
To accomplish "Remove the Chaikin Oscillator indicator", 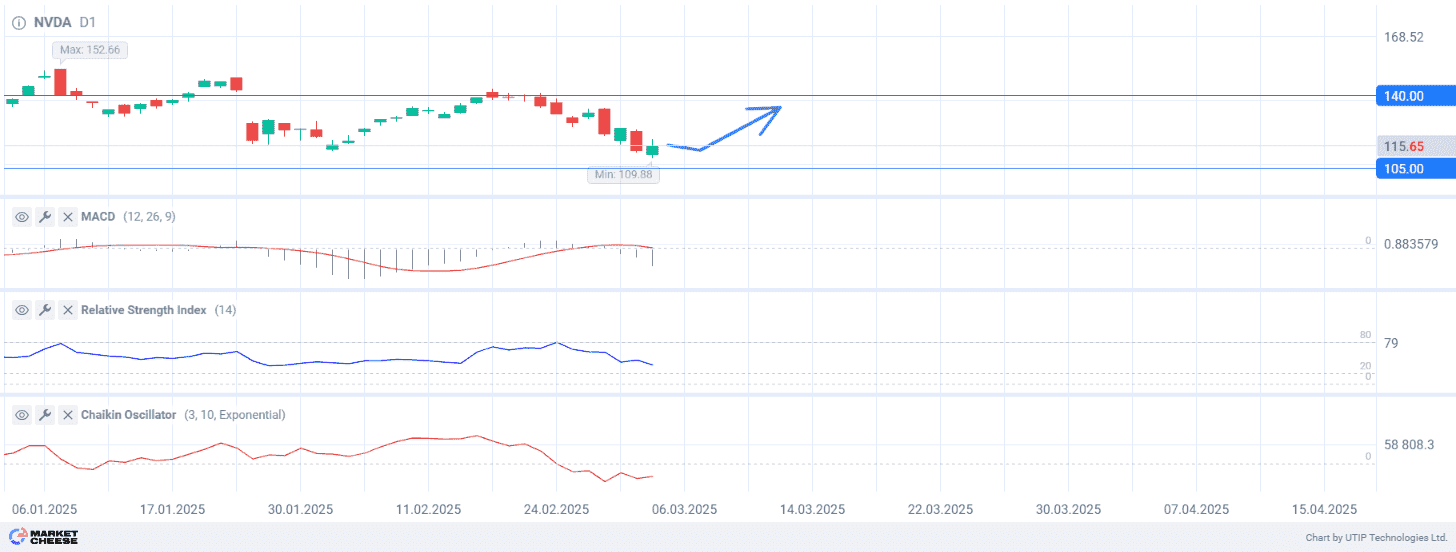I will [x=67, y=414].
